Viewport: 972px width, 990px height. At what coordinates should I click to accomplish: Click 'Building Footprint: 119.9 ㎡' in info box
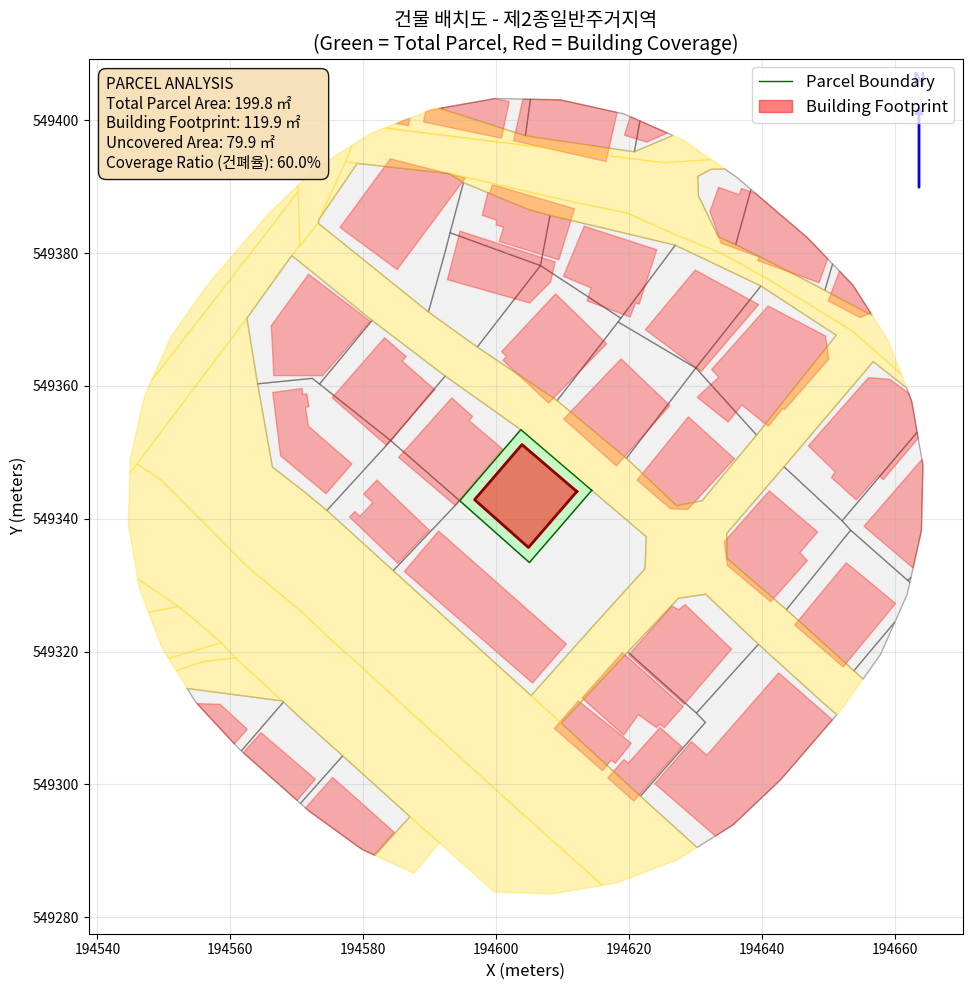click(x=203, y=123)
